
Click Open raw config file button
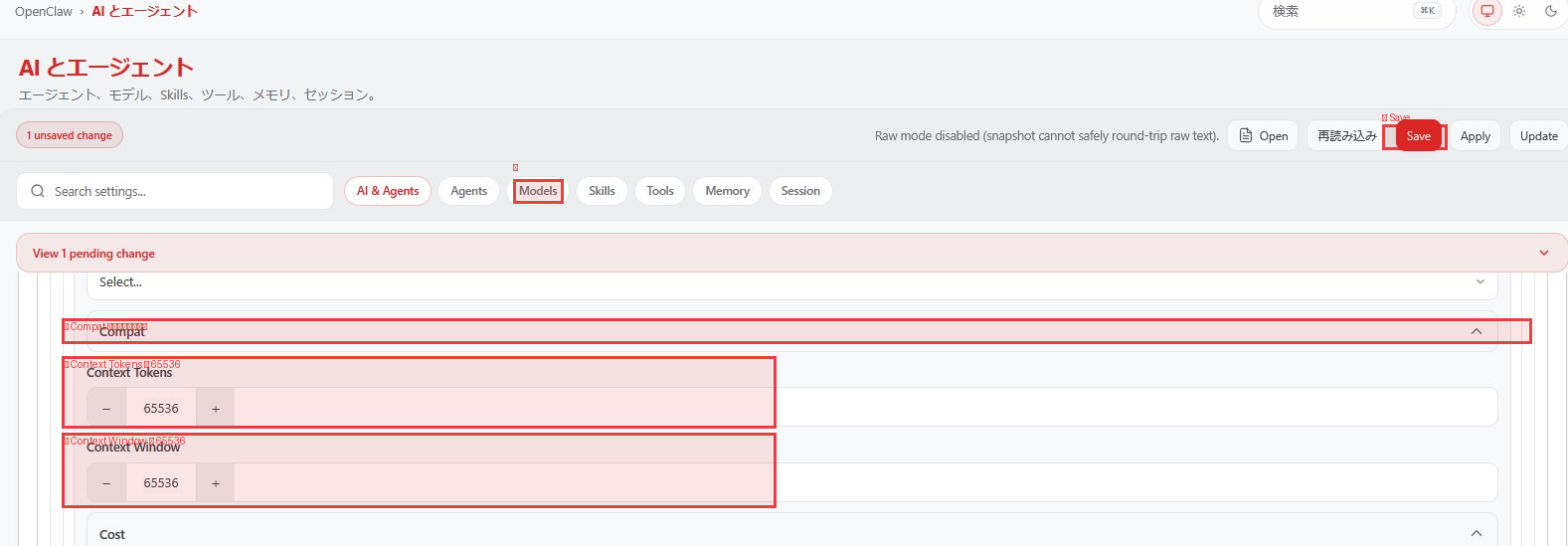(x=1263, y=136)
